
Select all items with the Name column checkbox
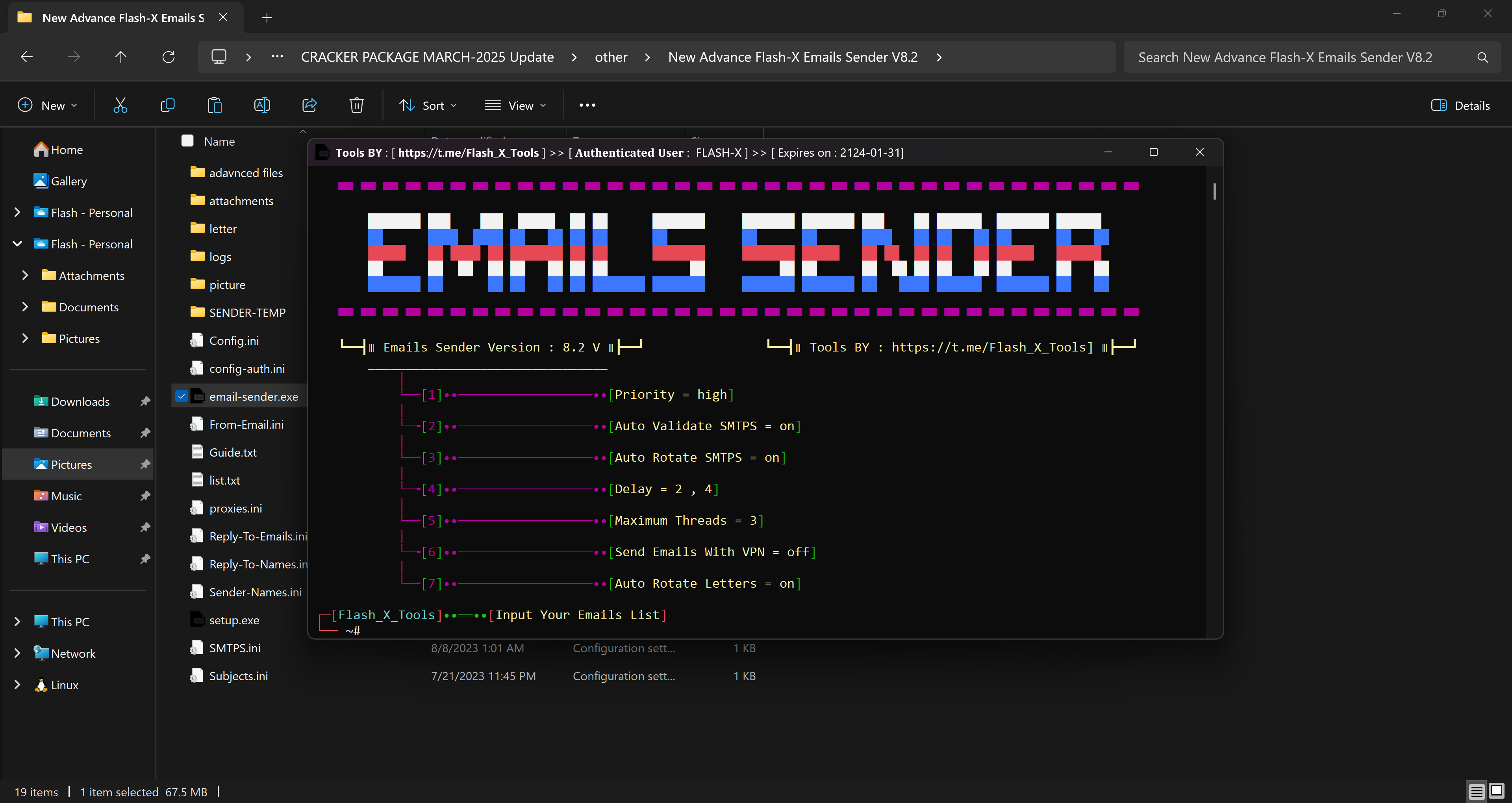point(187,140)
